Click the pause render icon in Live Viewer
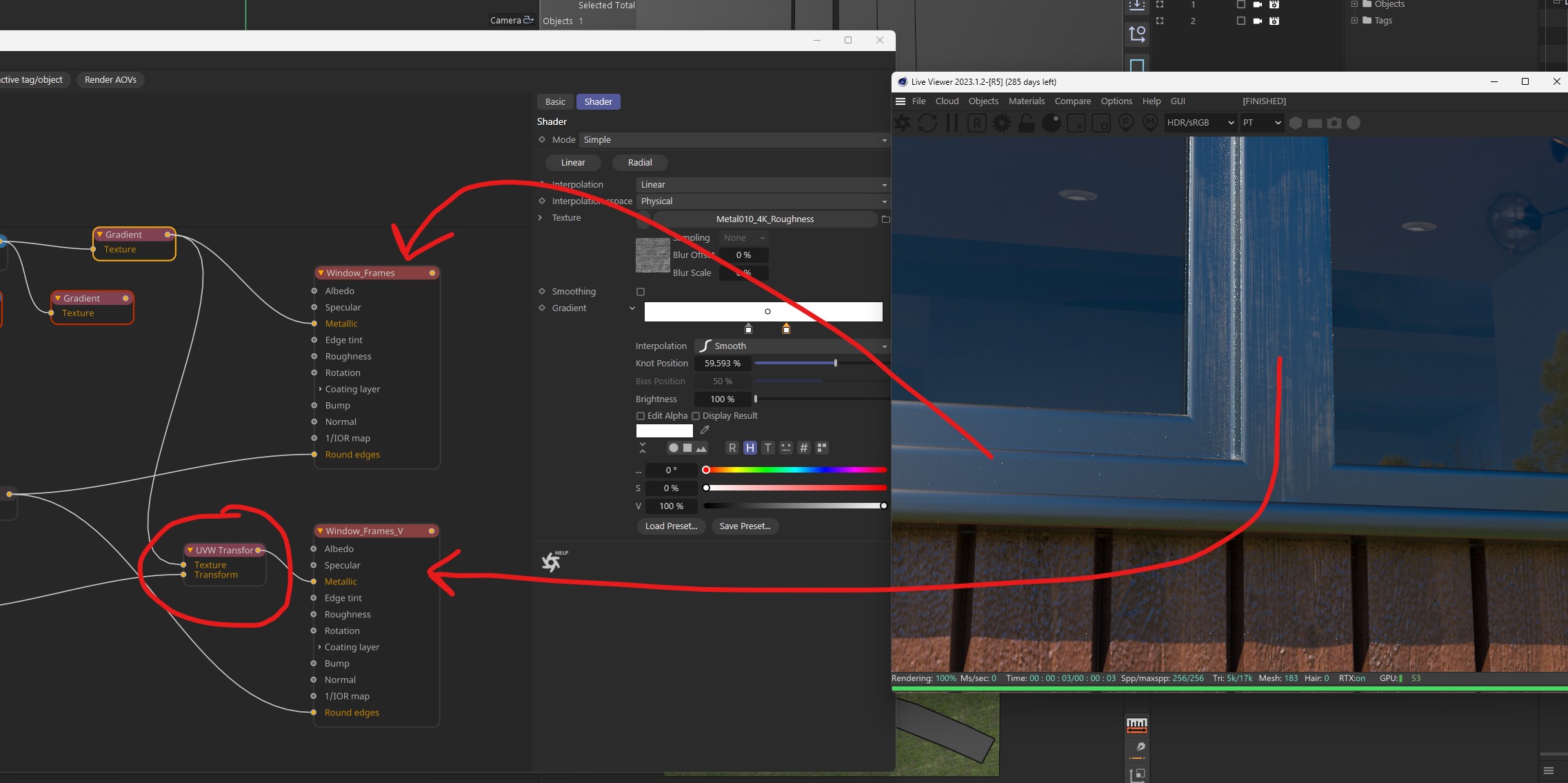1568x783 pixels. pyautogui.click(x=952, y=123)
